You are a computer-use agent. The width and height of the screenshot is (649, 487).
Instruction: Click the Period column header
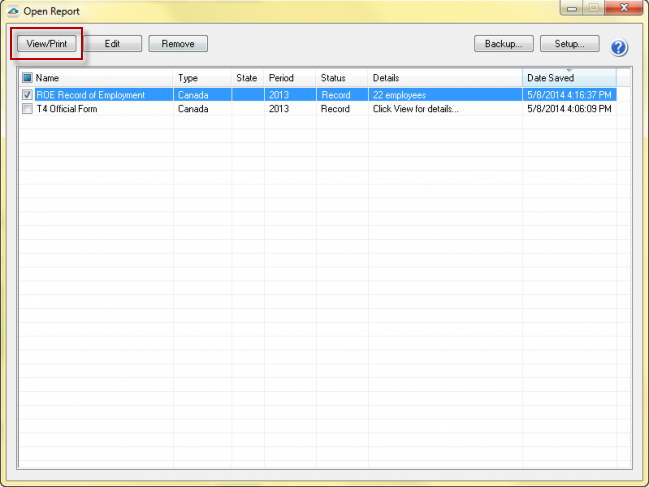pos(288,78)
